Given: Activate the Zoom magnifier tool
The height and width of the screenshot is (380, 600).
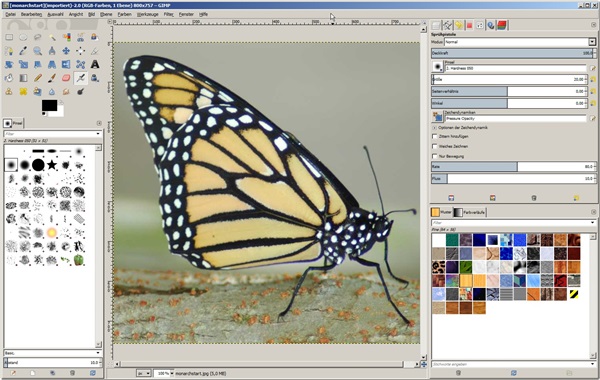Looking at the screenshot, I should 38,51.
